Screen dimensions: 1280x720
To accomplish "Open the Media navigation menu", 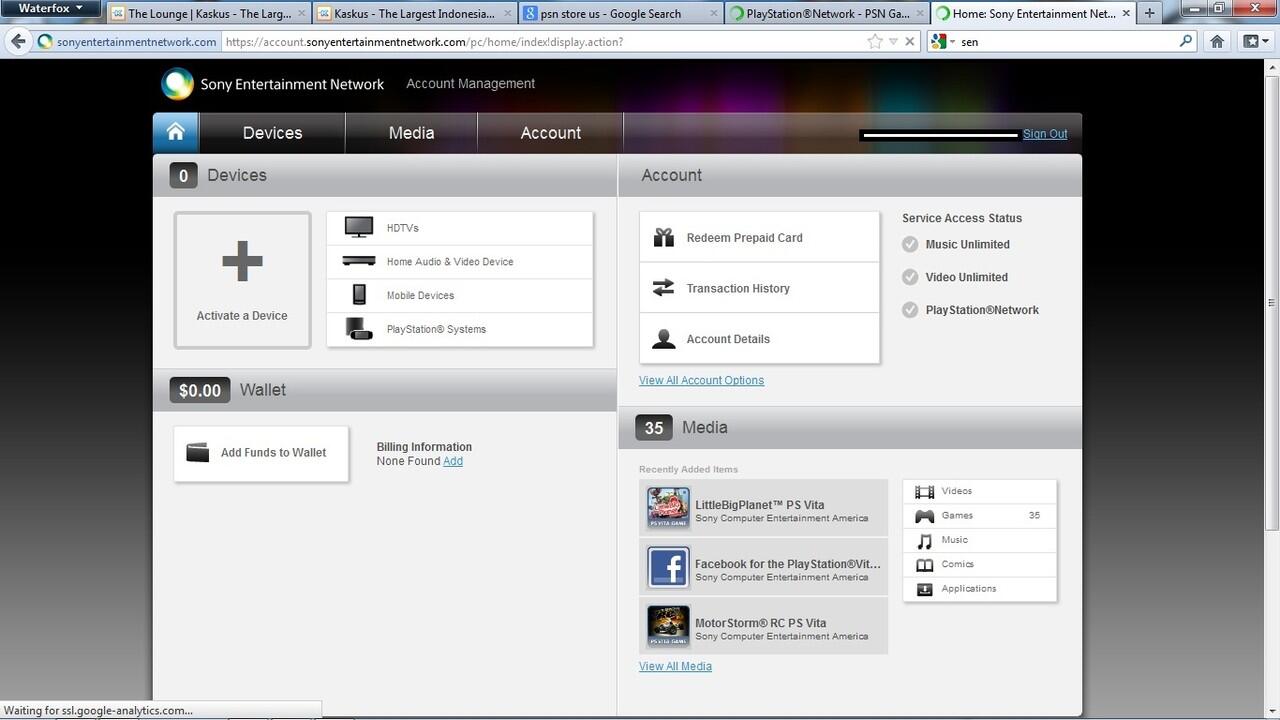I will click(x=411, y=132).
